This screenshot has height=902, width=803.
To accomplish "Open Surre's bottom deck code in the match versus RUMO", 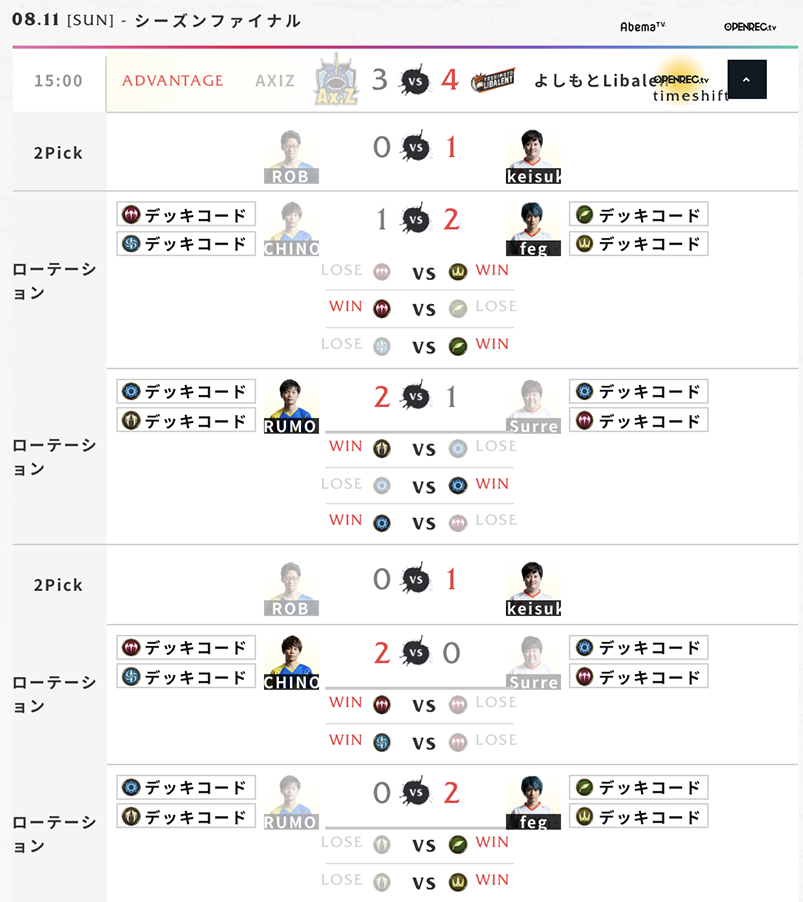I will pos(639,420).
